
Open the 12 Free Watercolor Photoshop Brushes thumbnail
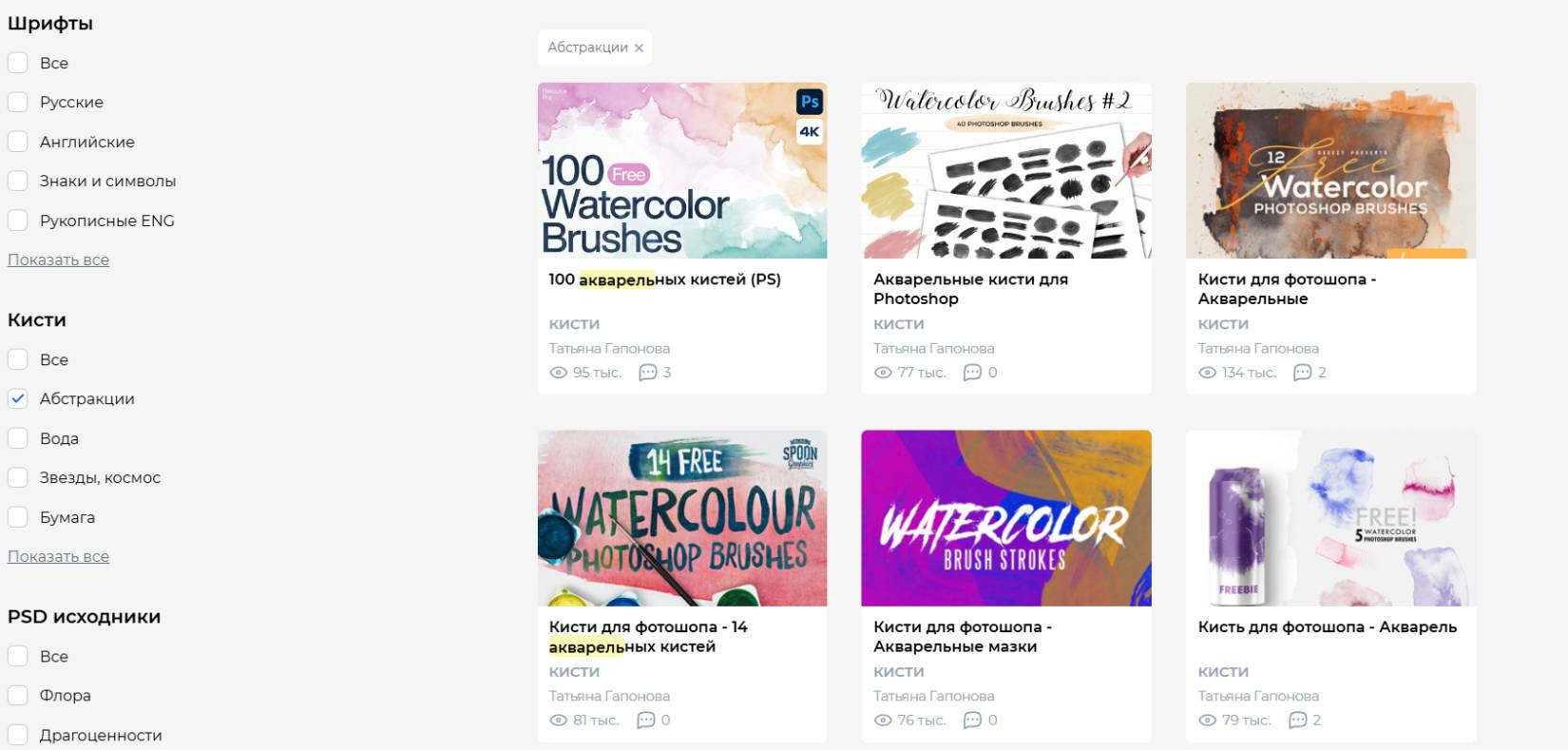coord(1330,170)
